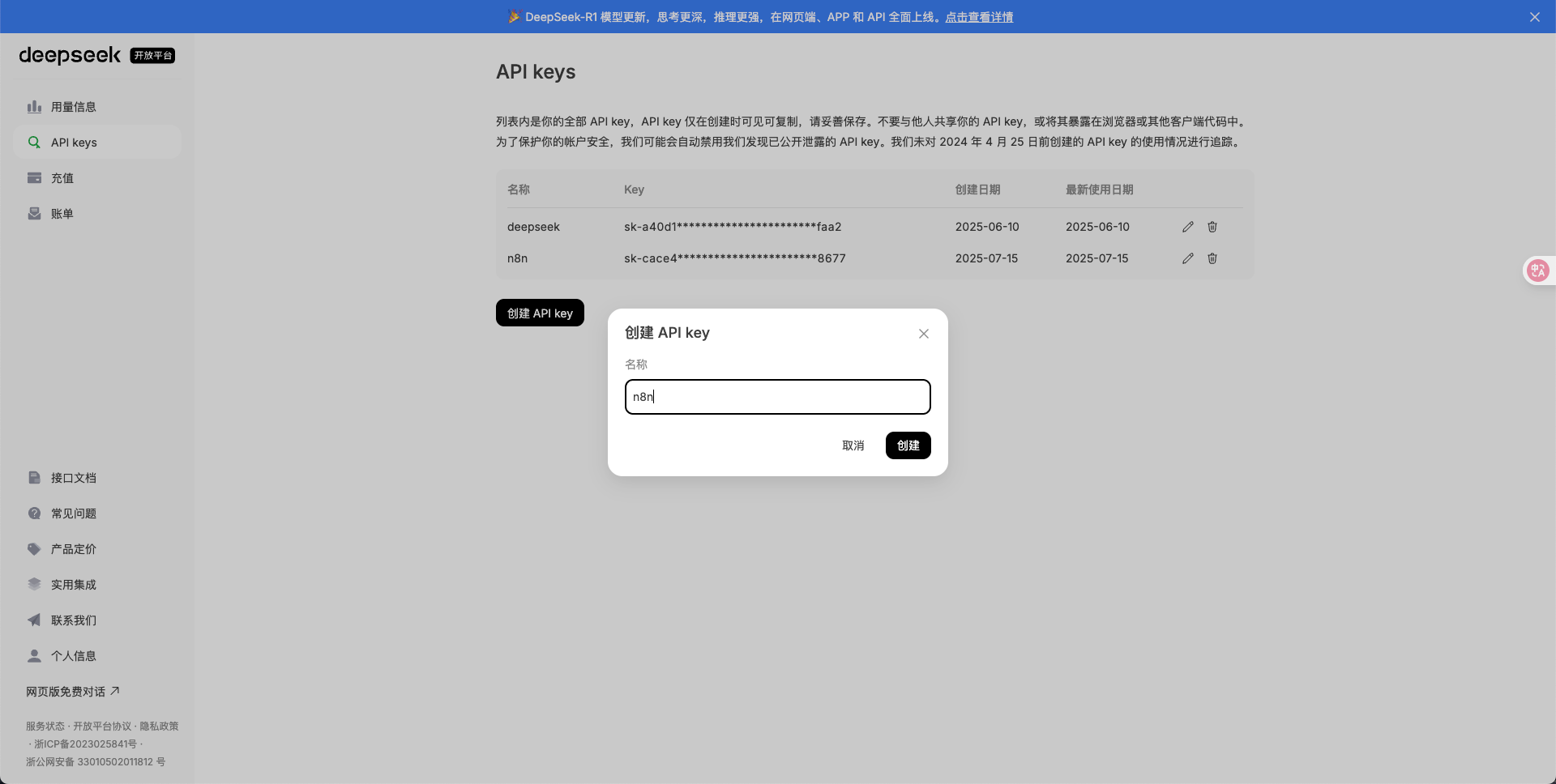This screenshot has height=784, width=1556.
Task: Click the 名称 input field containing n8n
Action: 778,397
